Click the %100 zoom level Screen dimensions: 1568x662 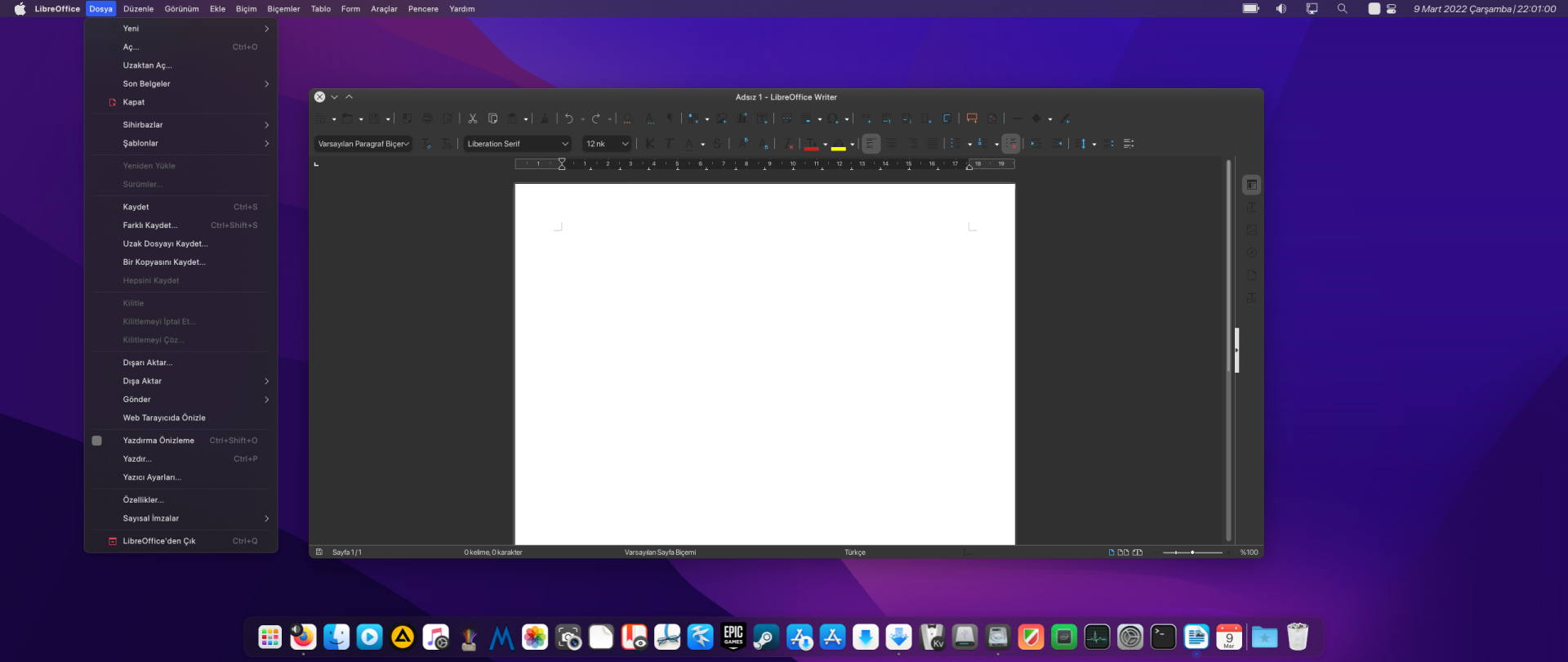tap(1249, 552)
